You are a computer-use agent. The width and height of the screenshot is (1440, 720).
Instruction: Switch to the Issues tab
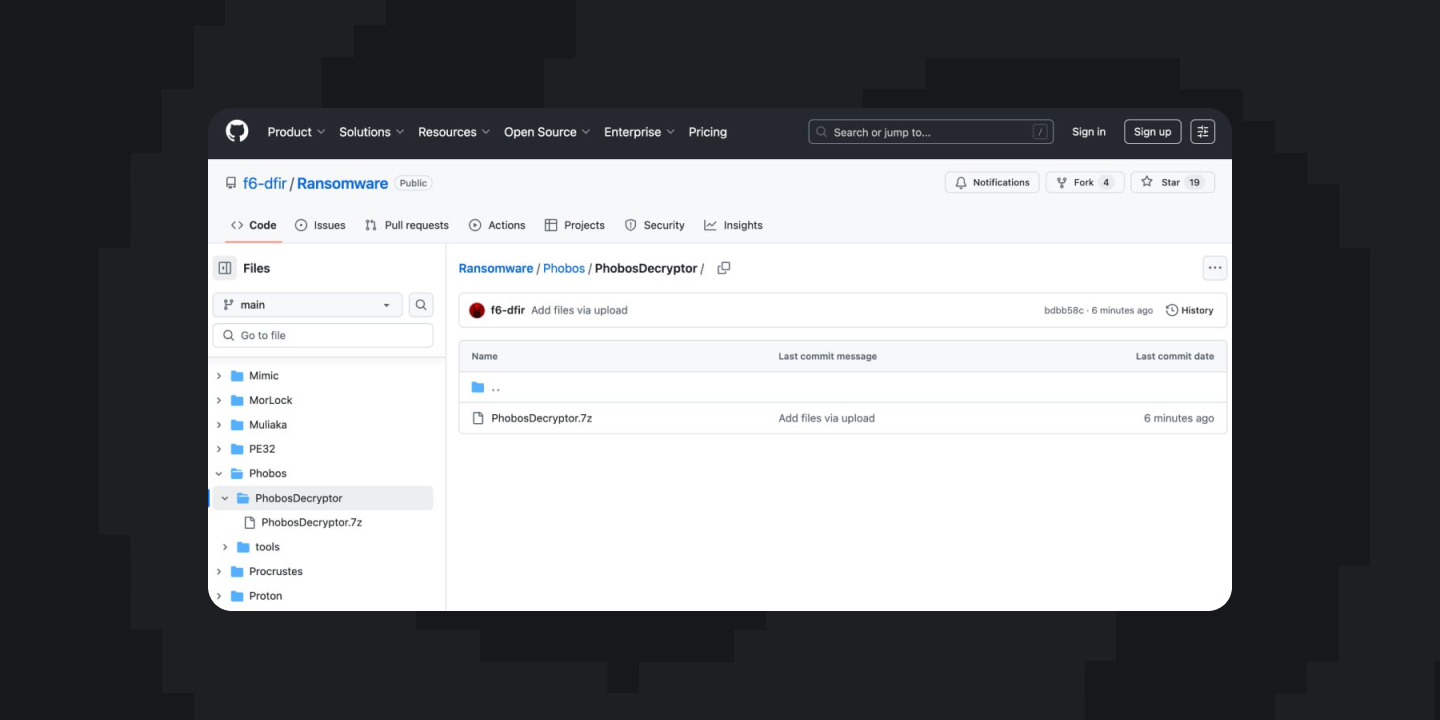pyautogui.click(x=320, y=225)
